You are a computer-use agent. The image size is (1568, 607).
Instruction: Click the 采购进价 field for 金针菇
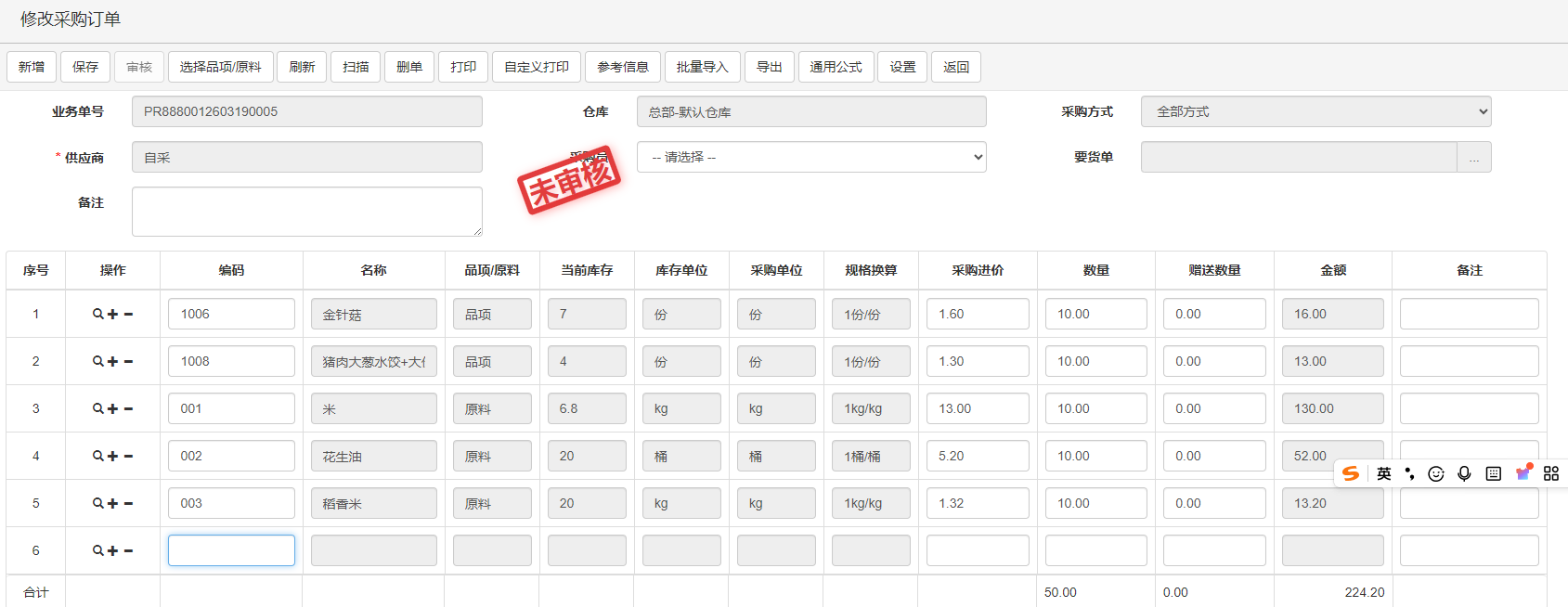(977, 314)
